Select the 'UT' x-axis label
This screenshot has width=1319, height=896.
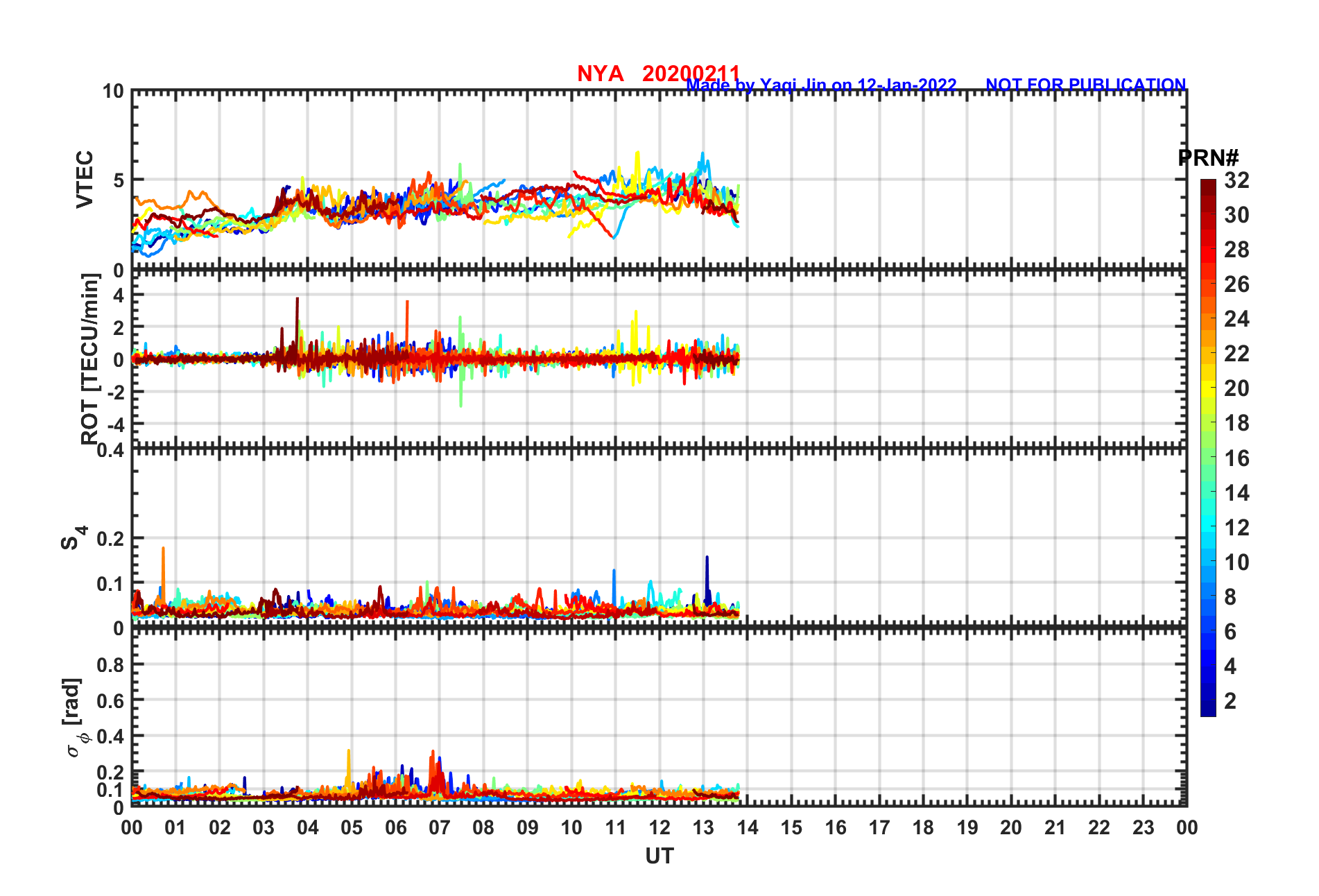(659, 856)
